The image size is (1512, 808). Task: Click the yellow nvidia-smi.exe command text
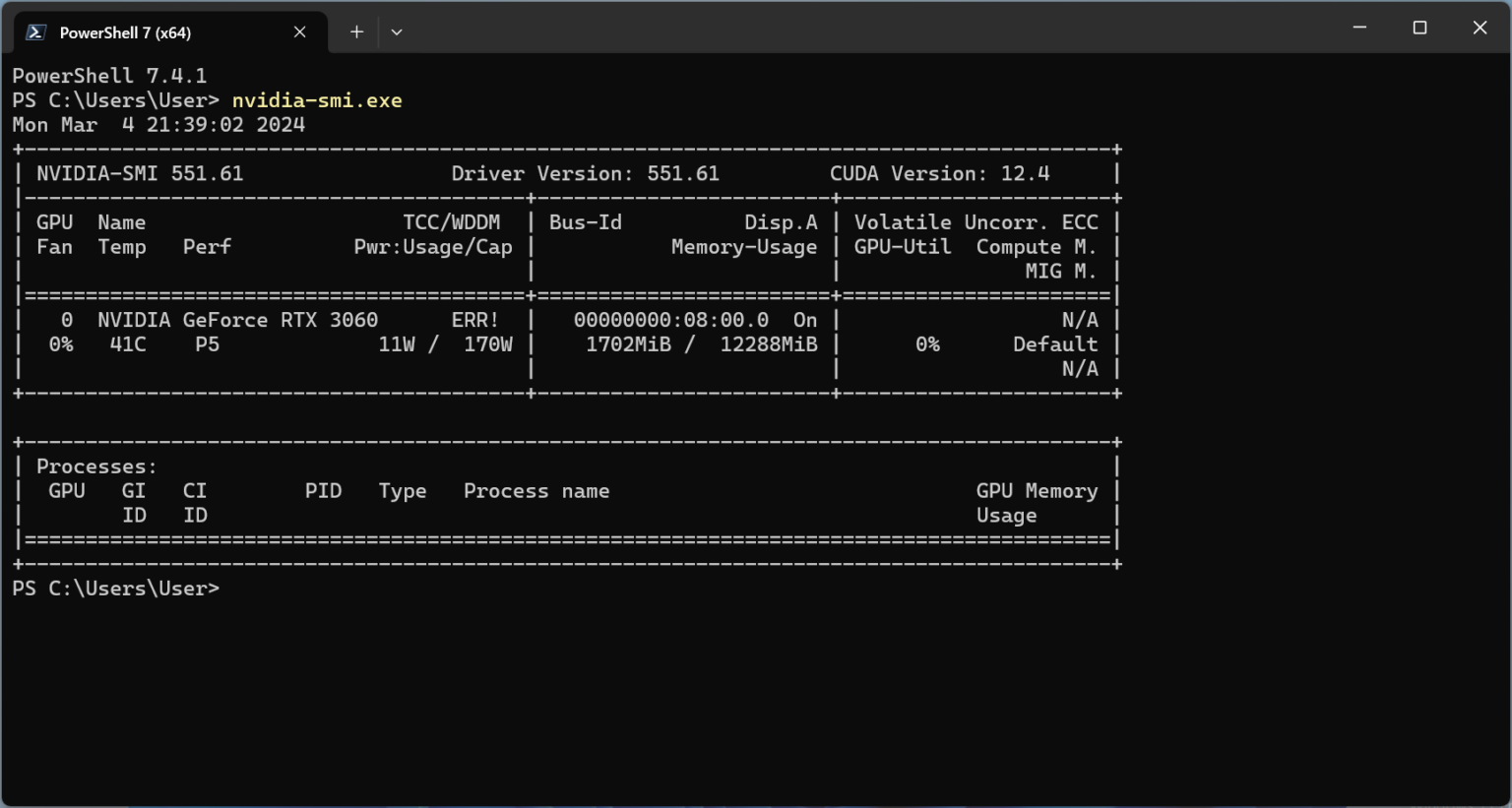pyautogui.click(x=318, y=99)
